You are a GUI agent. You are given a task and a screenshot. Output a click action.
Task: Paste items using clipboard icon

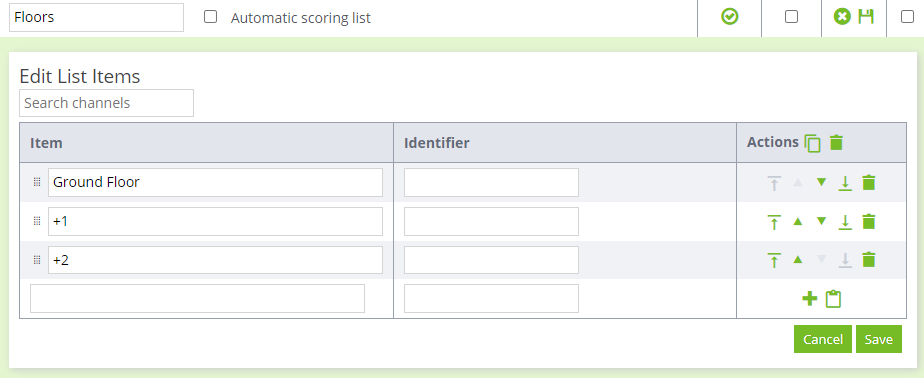pyautogui.click(x=833, y=298)
